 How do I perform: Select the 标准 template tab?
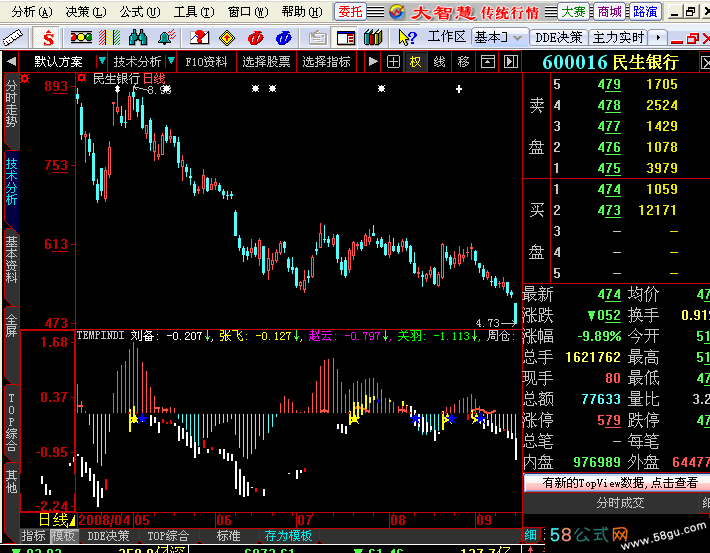(x=229, y=536)
